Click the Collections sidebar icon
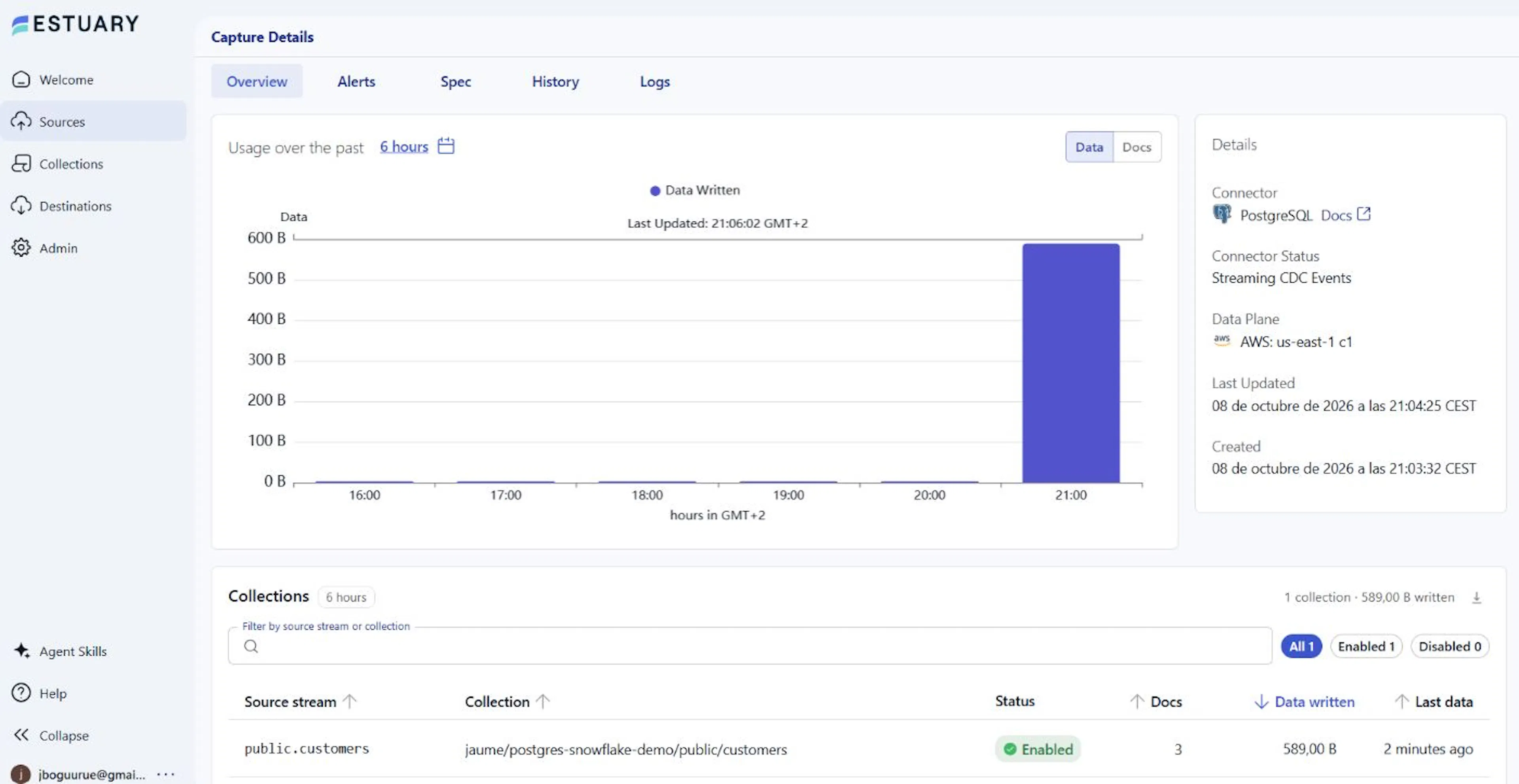This screenshot has width=1519, height=784. pos(21,163)
